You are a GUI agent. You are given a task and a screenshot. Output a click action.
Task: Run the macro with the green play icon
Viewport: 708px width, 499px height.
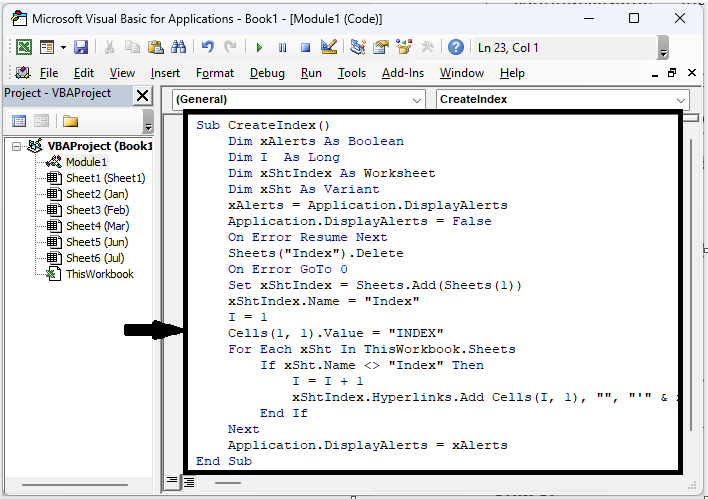(259, 47)
